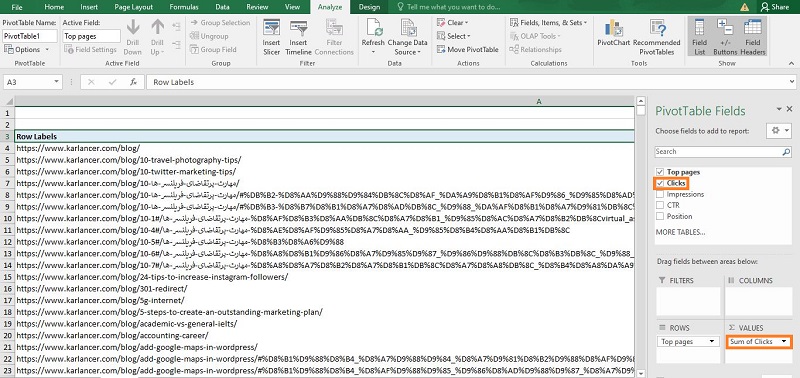Open the PivotTable Options dropdown

[27, 49]
